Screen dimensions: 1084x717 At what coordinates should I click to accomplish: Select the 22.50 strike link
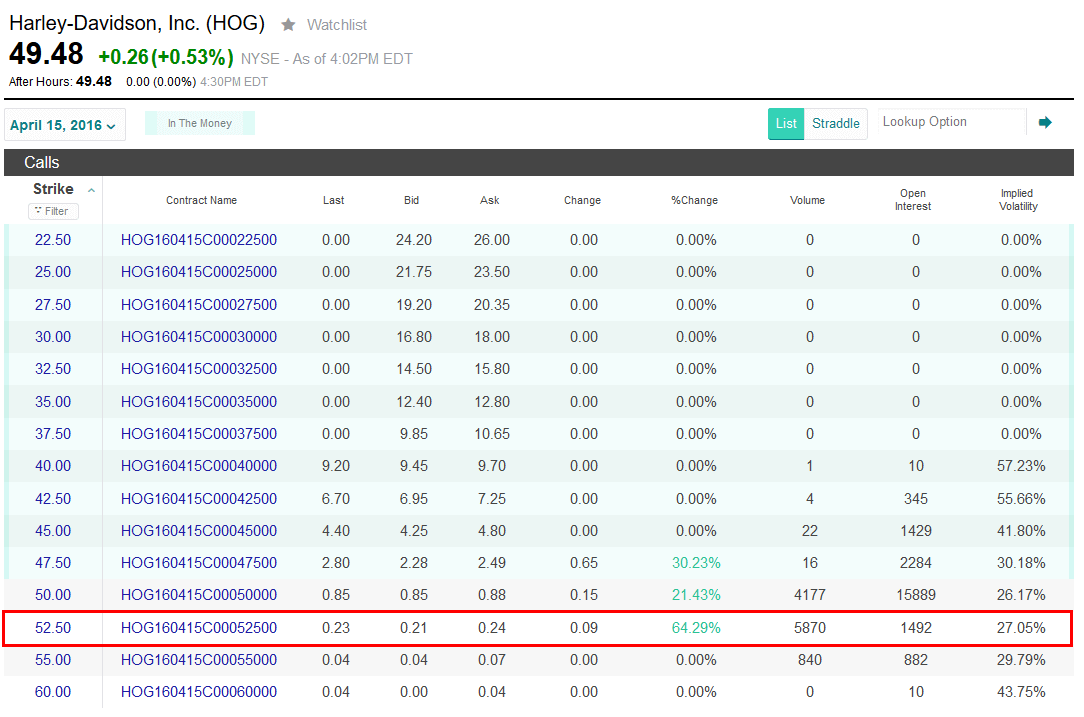53,240
